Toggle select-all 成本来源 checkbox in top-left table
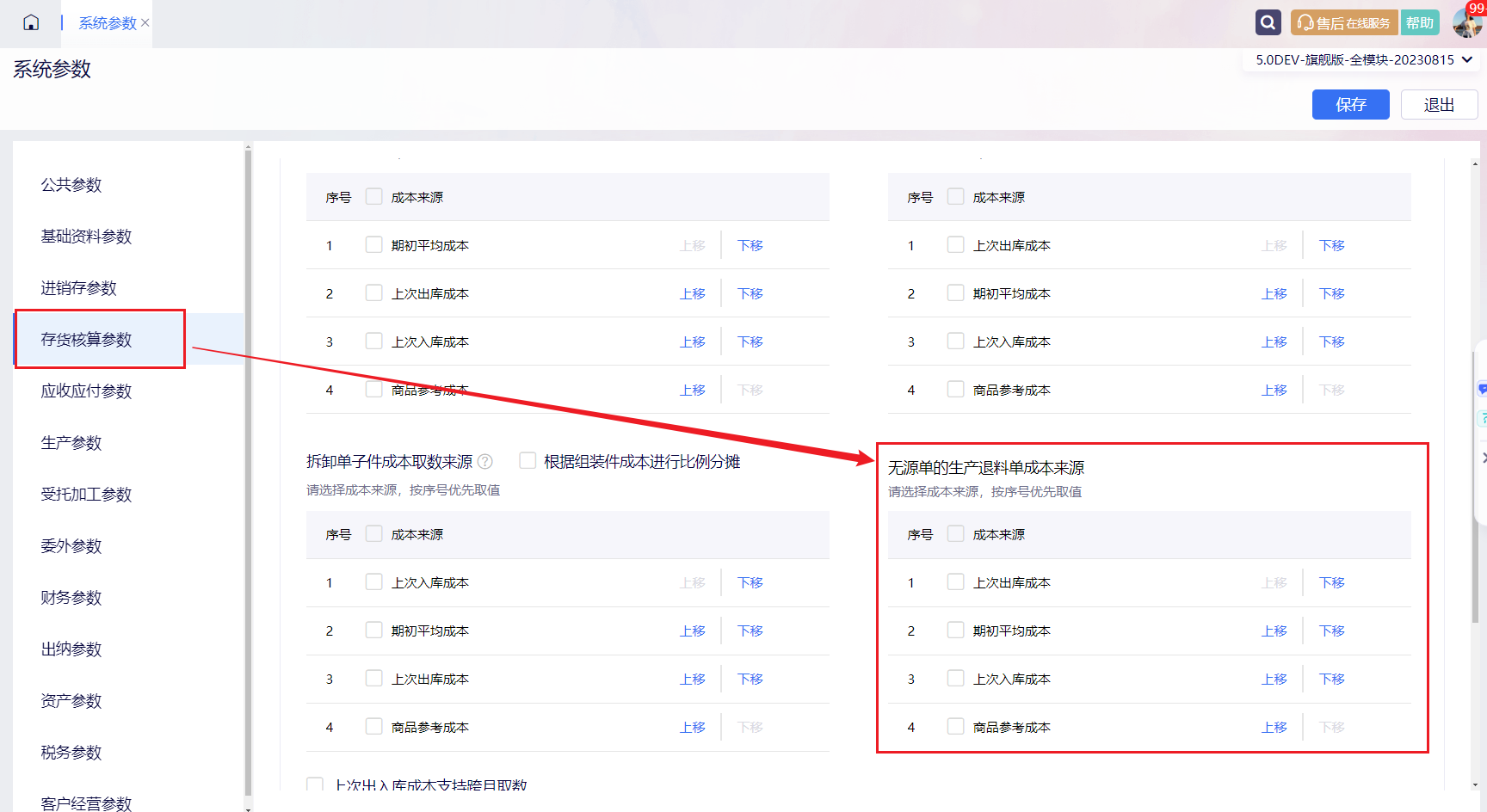The width and height of the screenshot is (1487, 812). pos(373,196)
